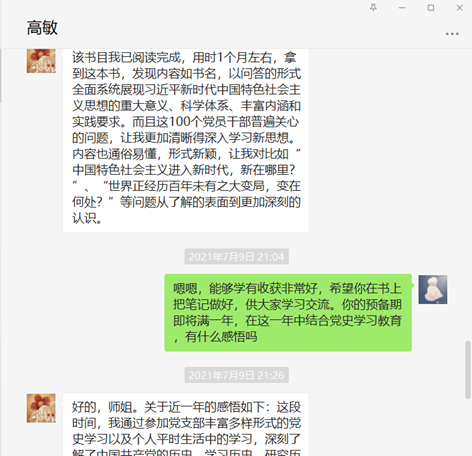Select the green message bubble about 预备期
Viewport: 472px width, 456px height.
coord(288,313)
